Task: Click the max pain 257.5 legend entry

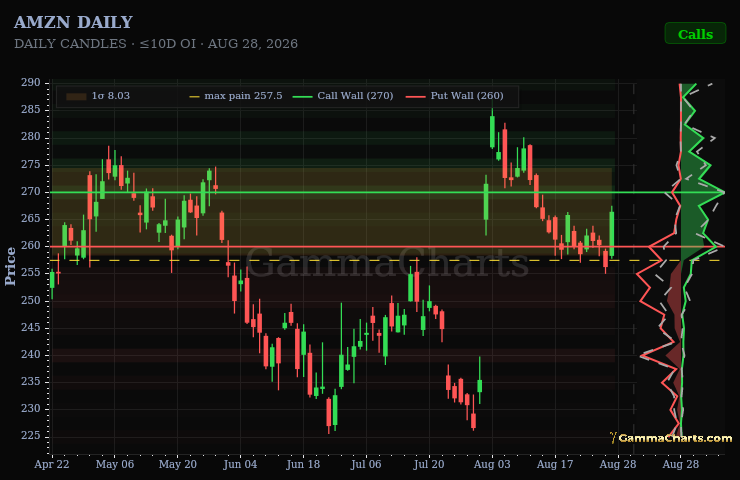Action: 236,96
